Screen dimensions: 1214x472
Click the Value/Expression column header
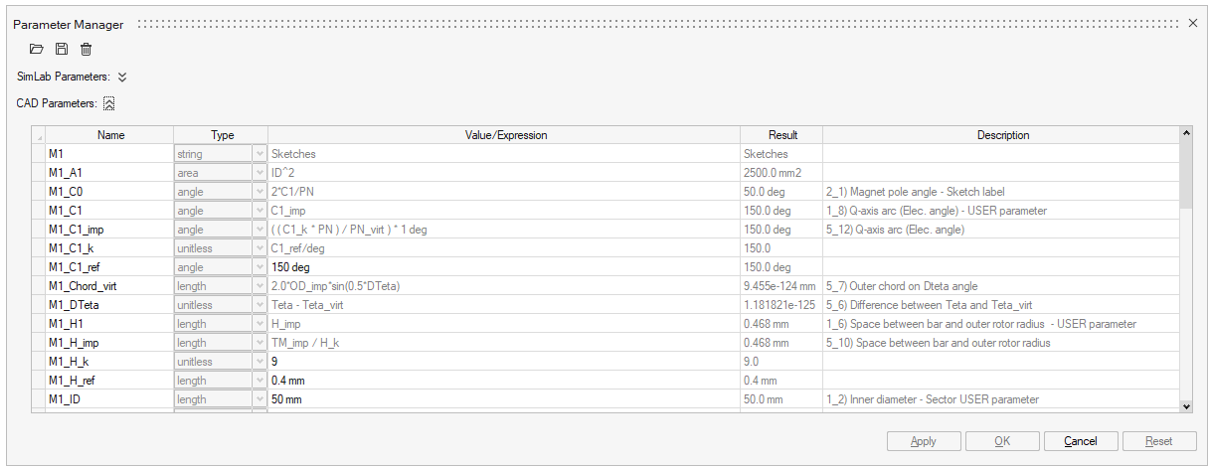pyautogui.click(x=506, y=135)
